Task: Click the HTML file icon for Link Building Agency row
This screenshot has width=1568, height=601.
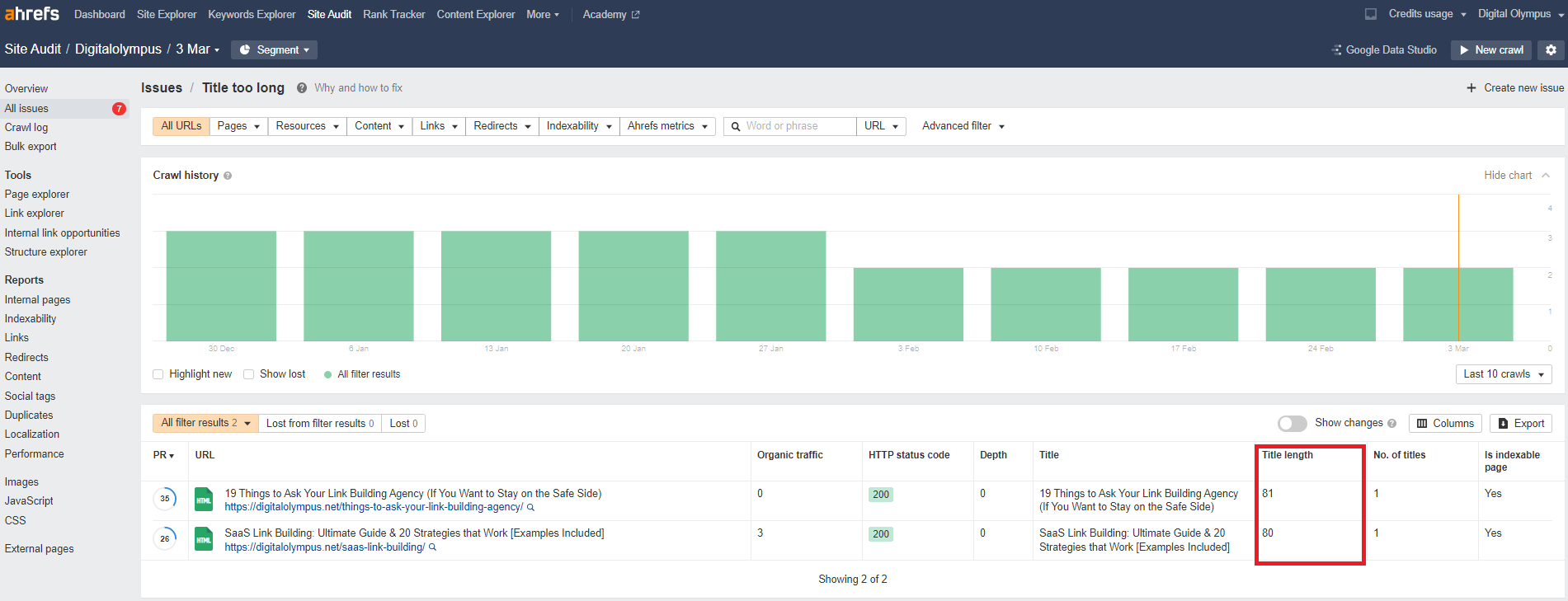Action: click(204, 500)
